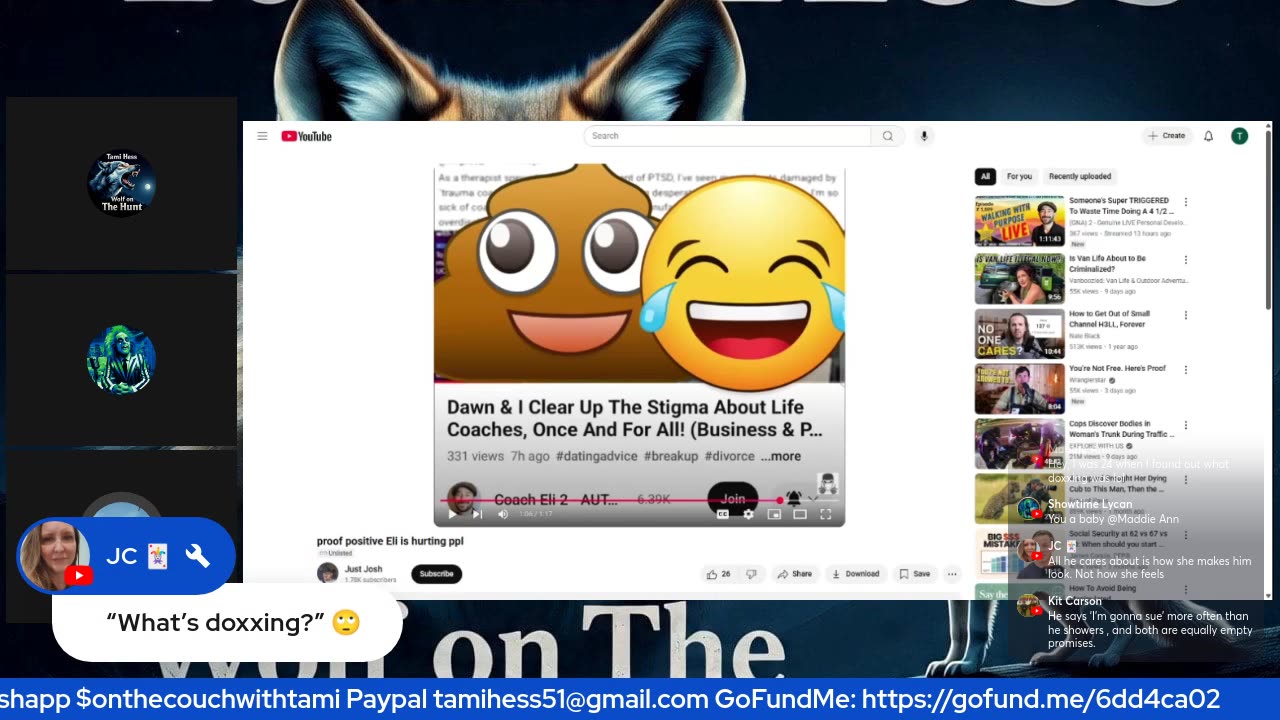Subscribe to the Just Josh channel
Screen dimensions: 1280x720
[436, 574]
